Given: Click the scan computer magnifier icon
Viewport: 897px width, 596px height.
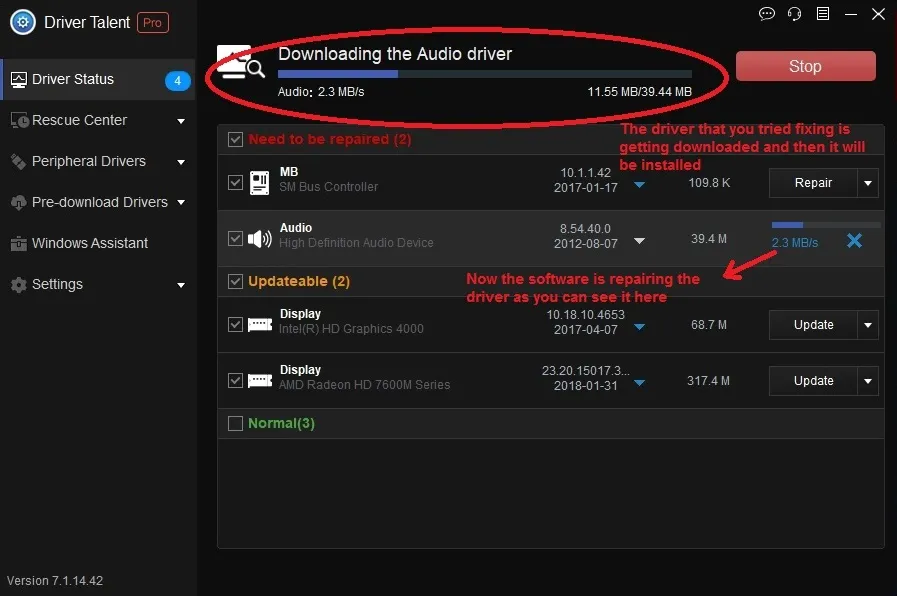Looking at the screenshot, I should [x=240, y=62].
